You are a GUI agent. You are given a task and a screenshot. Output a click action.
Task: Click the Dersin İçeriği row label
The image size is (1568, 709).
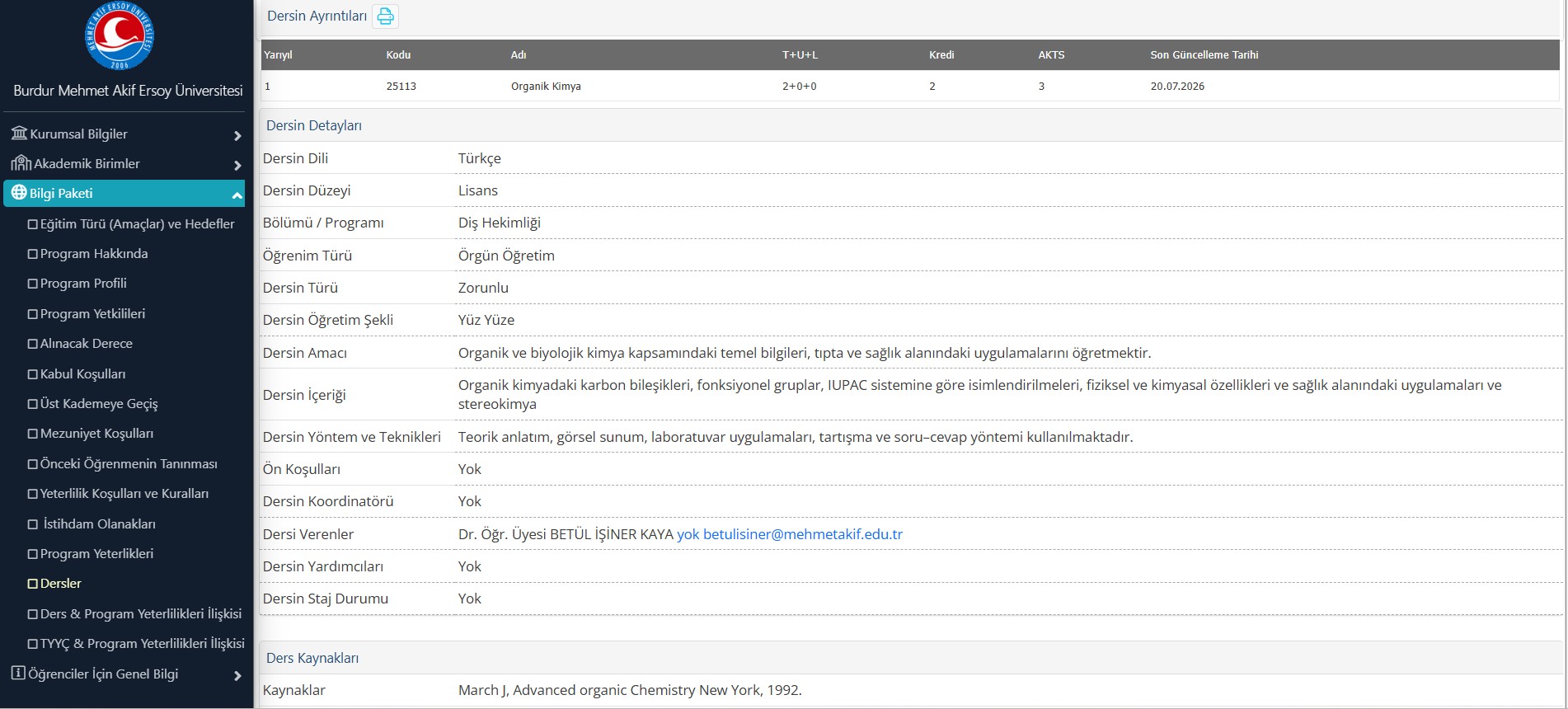coord(304,395)
